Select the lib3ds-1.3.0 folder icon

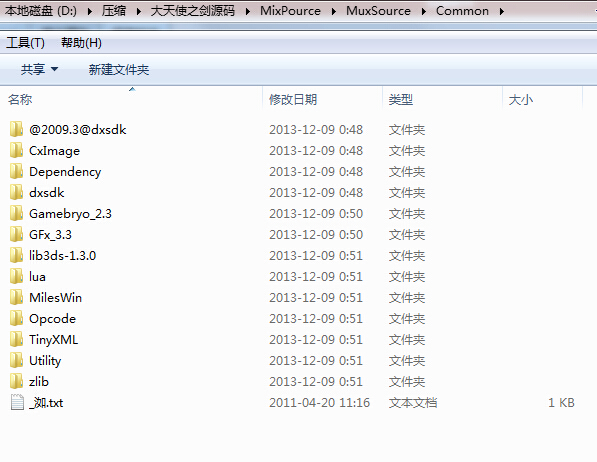tap(16, 256)
